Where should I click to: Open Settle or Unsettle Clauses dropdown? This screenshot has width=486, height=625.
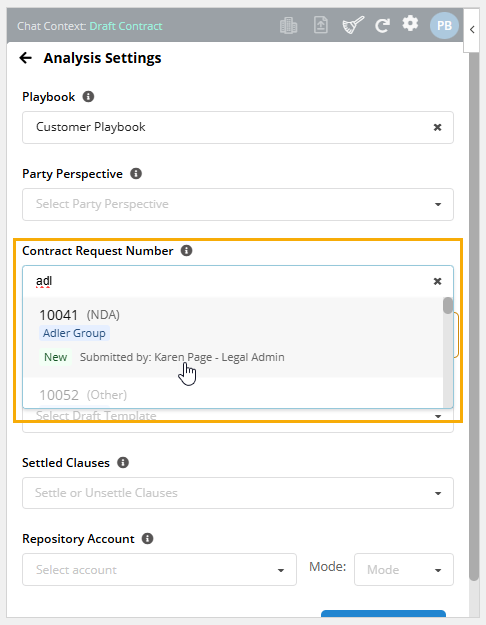pyautogui.click(x=238, y=493)
